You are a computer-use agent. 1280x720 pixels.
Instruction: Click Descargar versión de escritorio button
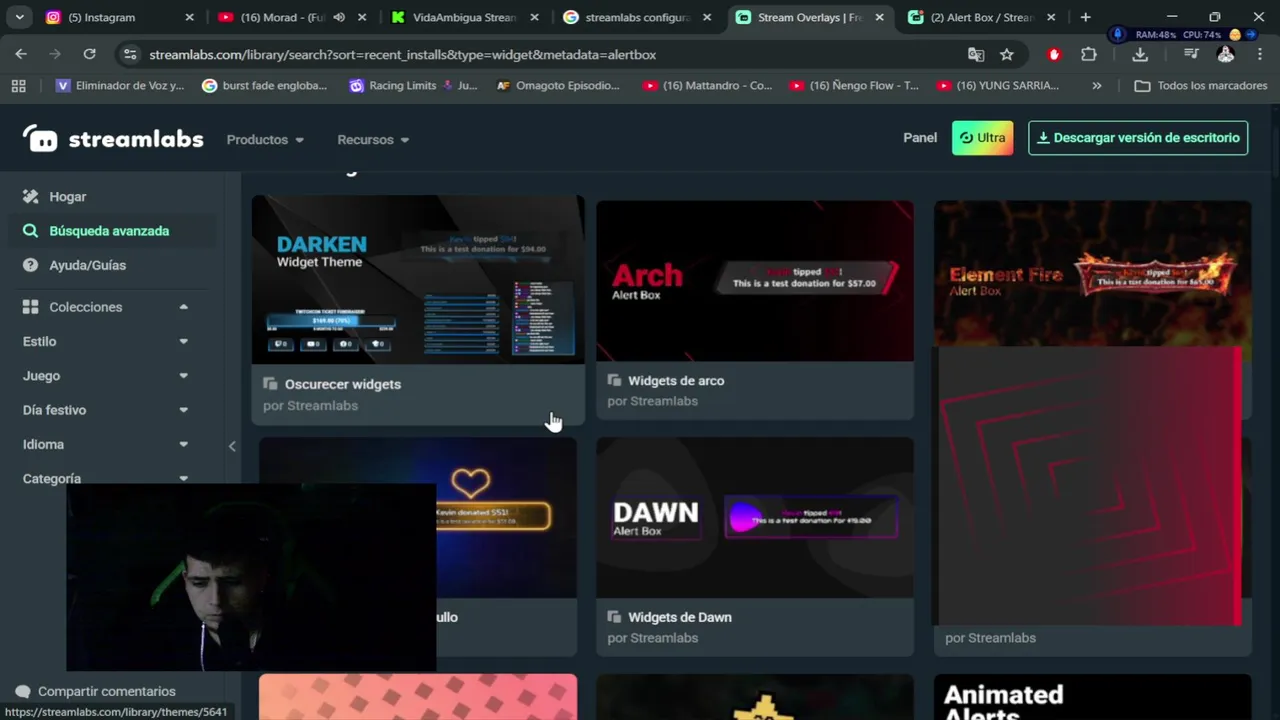tap(1138, 138)
